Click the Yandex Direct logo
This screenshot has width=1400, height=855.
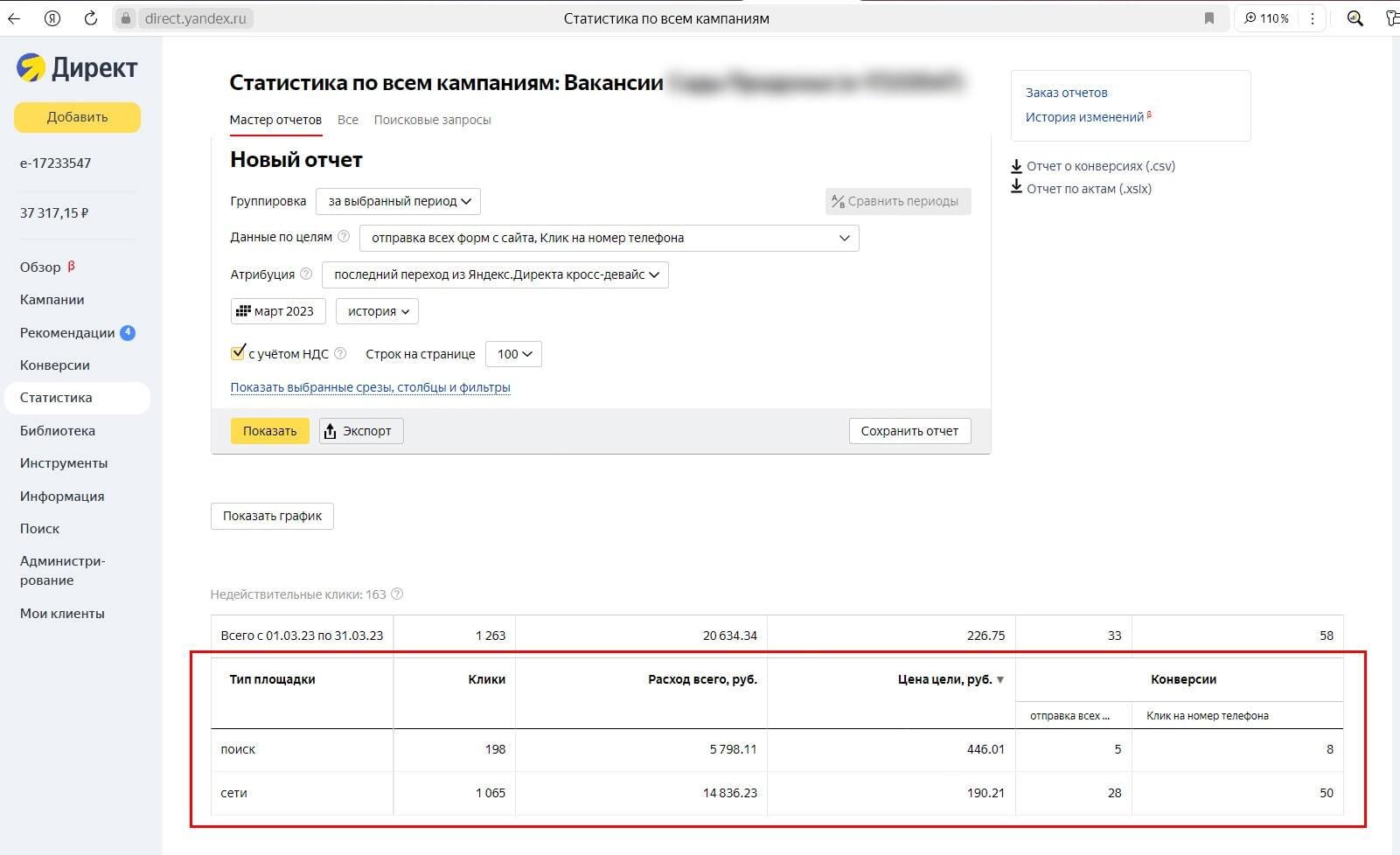click(x=77, y=68)
